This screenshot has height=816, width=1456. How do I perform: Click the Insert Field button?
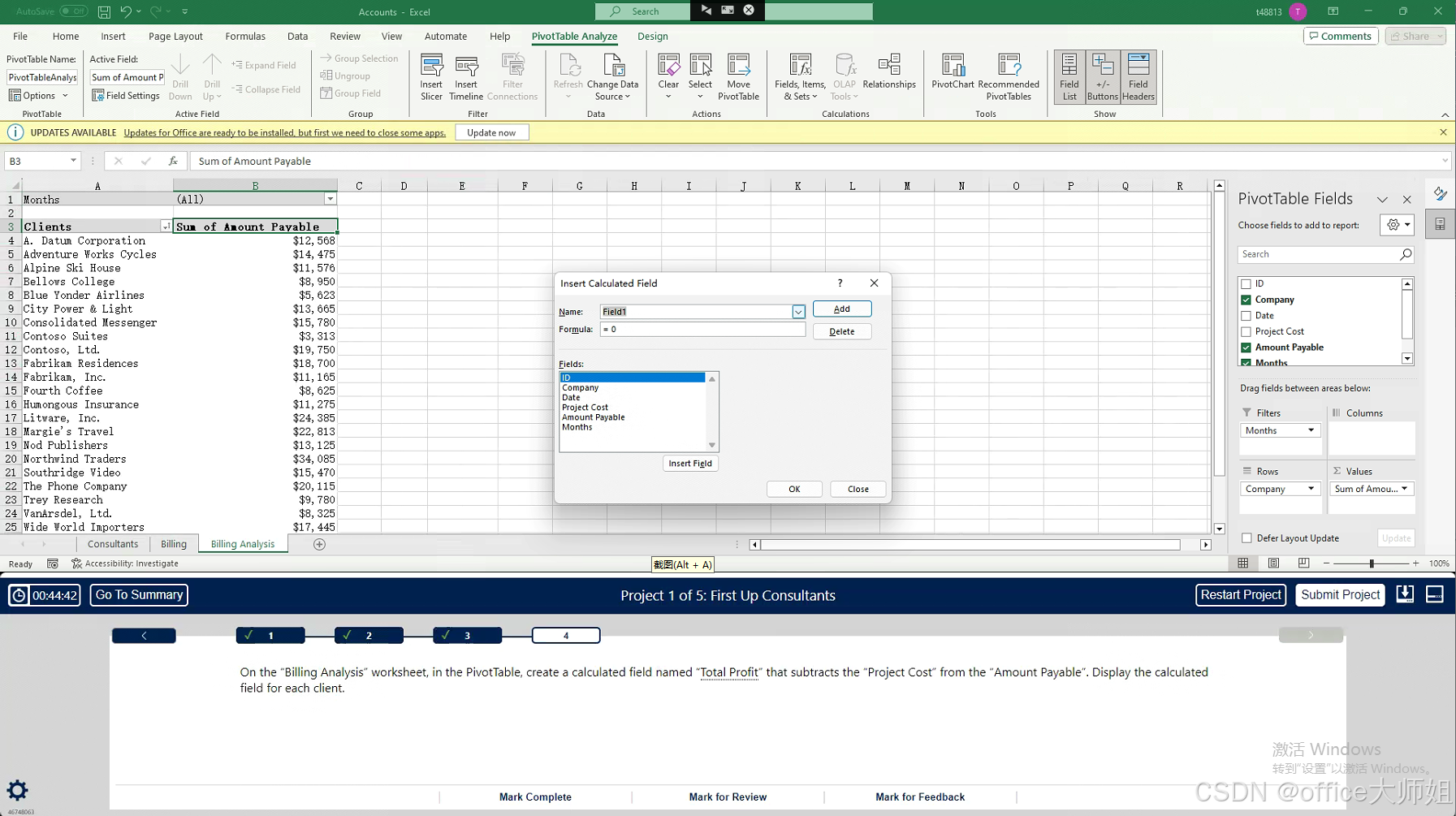pos(690,464)
